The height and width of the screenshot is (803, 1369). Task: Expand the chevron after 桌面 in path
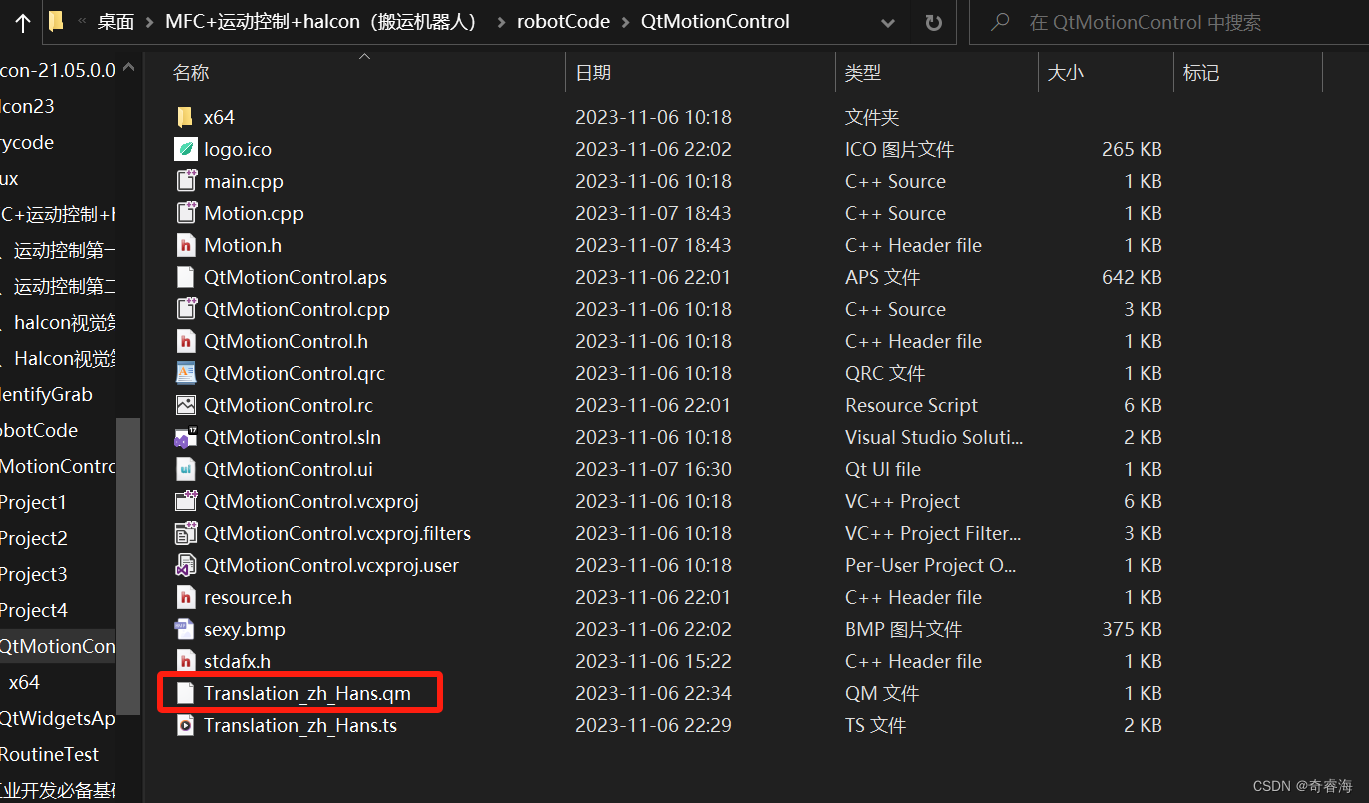(x=150, y=22)
